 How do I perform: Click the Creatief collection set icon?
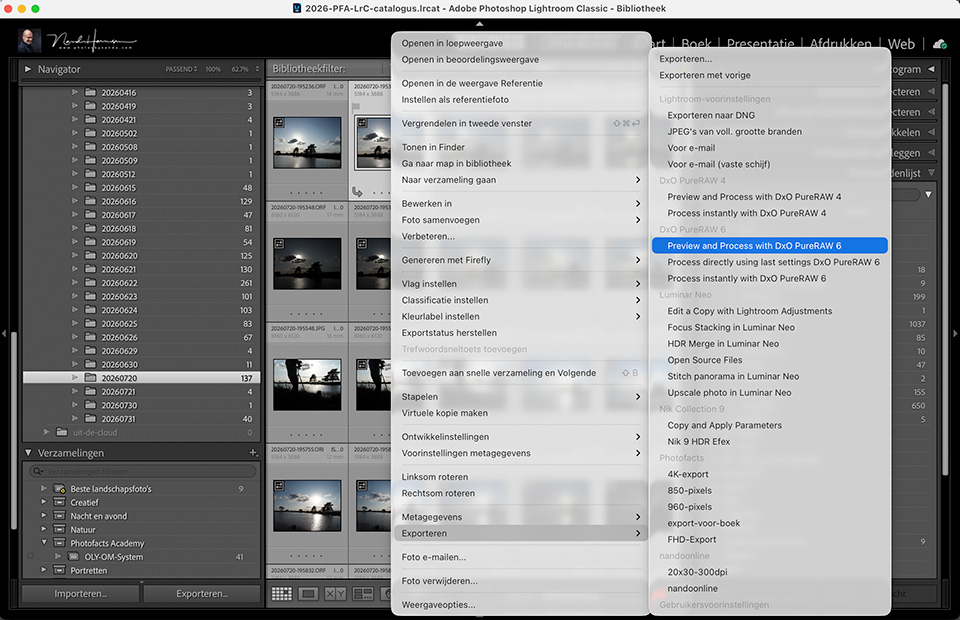(x=59, y=502)
